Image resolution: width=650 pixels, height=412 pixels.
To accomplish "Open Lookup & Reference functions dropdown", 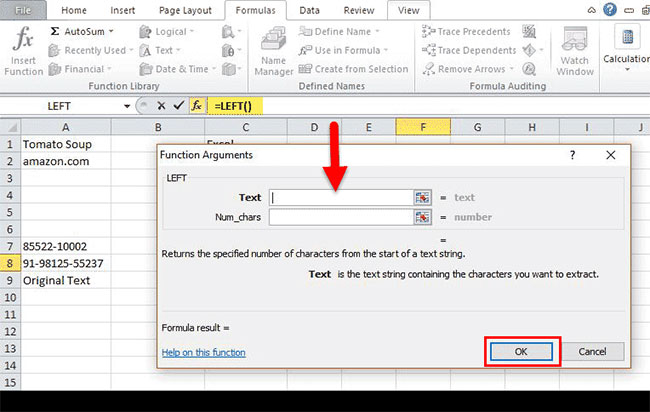I will pos(231,32).
